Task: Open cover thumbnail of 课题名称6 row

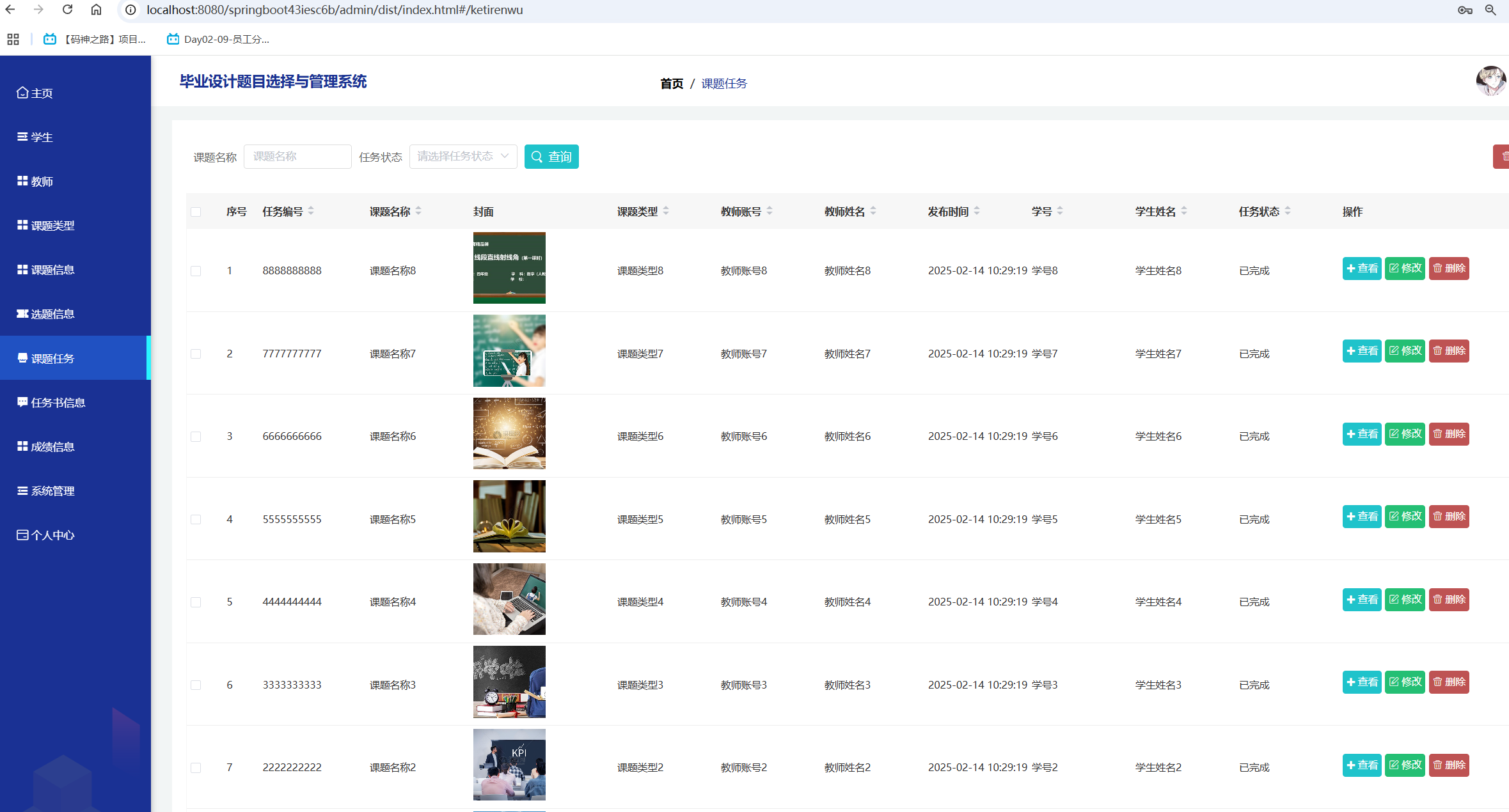Action: coord(509,433)
